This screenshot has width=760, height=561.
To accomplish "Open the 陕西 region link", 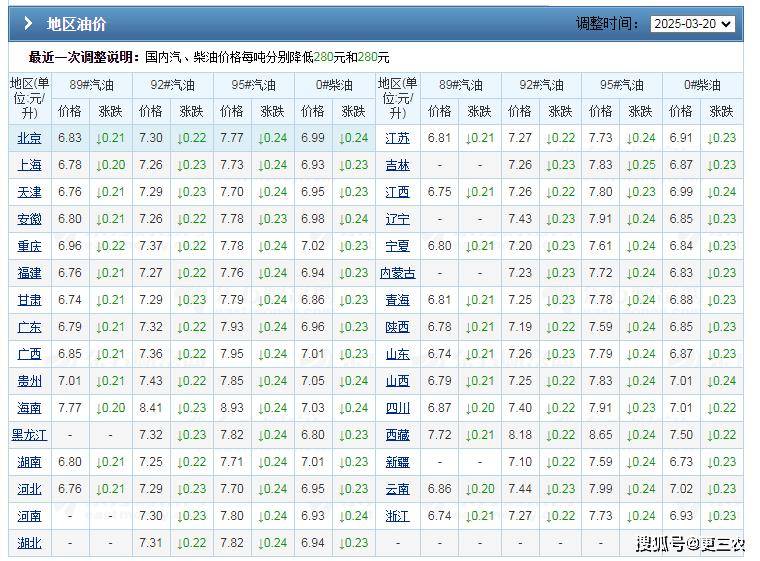I will click(397, 327).
